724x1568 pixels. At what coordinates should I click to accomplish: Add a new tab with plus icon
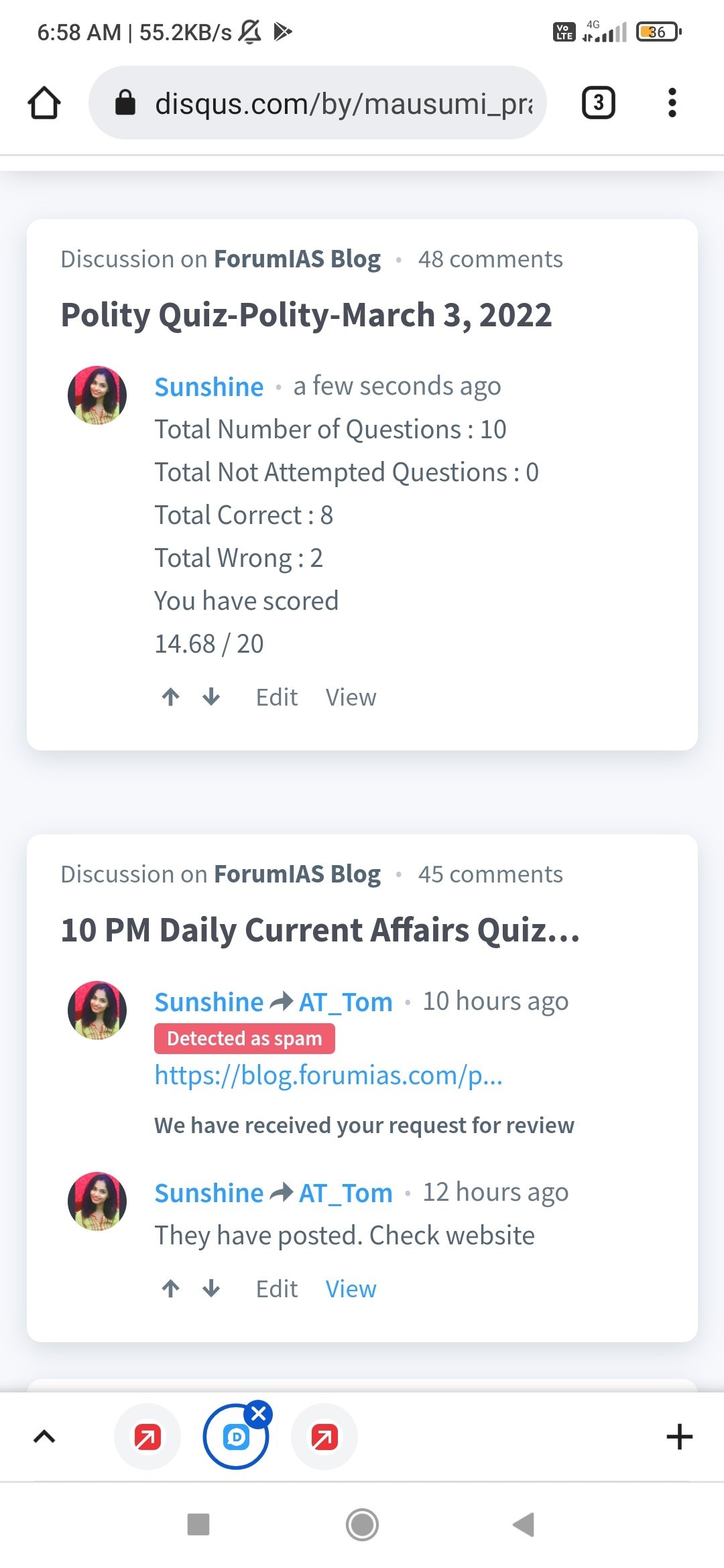pyautogui.click(x=679, y=1437)
